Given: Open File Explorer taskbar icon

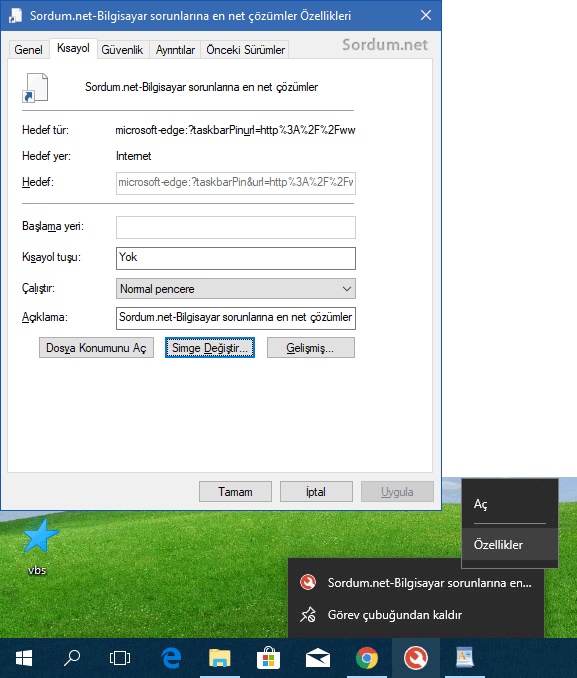Looking at the screenshot, I should (220, 658).
